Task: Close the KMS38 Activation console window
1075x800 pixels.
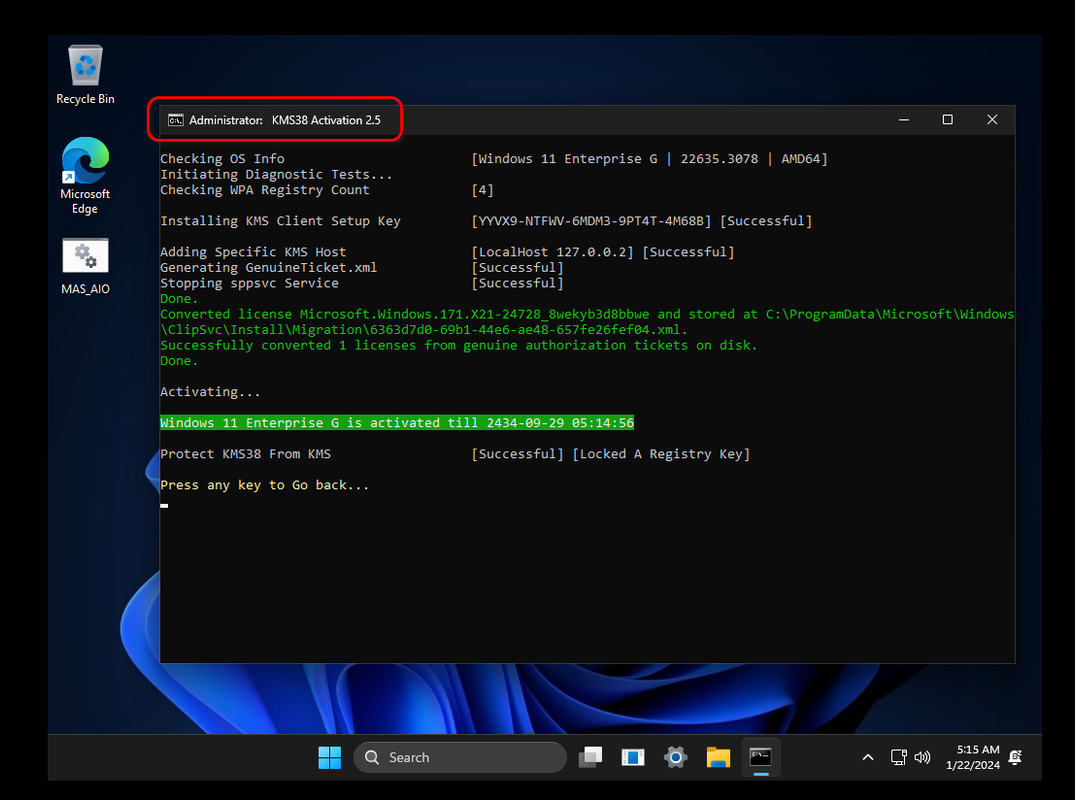Action: pyautogui.click(x=992, y=120)
